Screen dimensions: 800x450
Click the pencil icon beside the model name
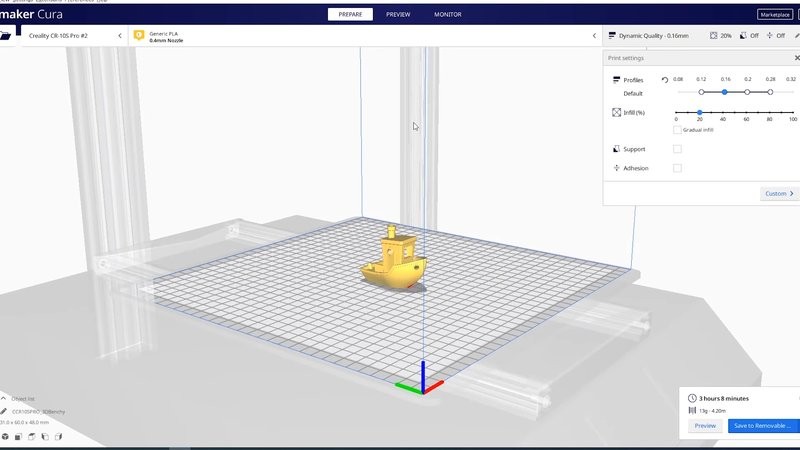[4, 411]
